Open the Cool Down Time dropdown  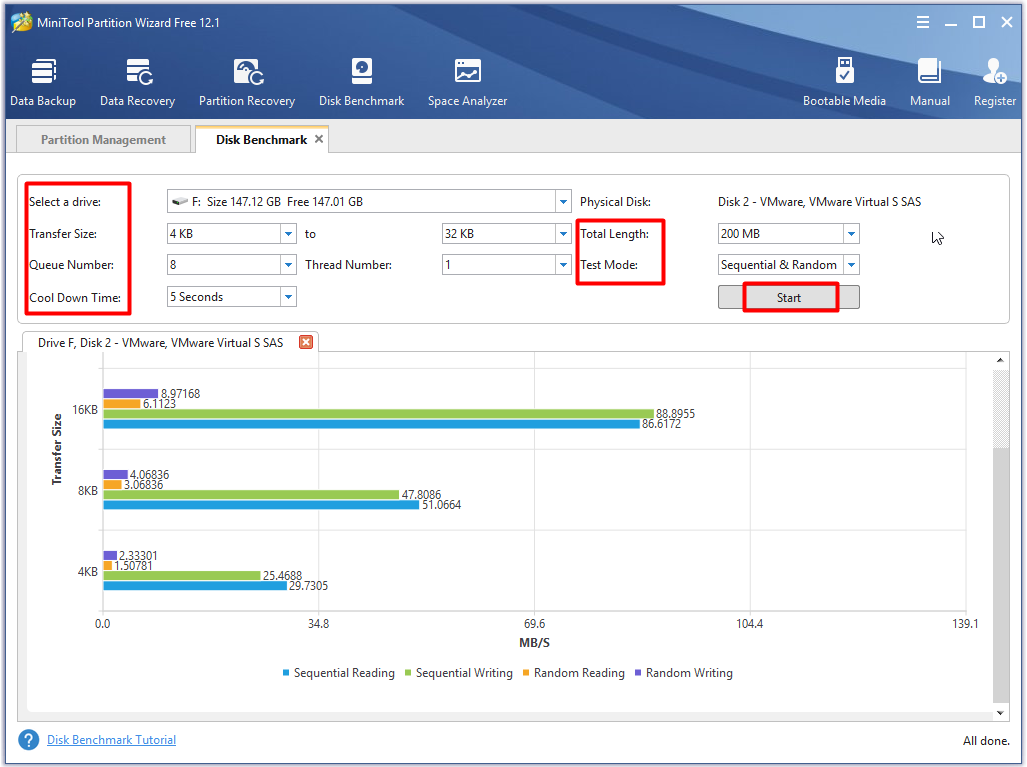click(288, 297)
